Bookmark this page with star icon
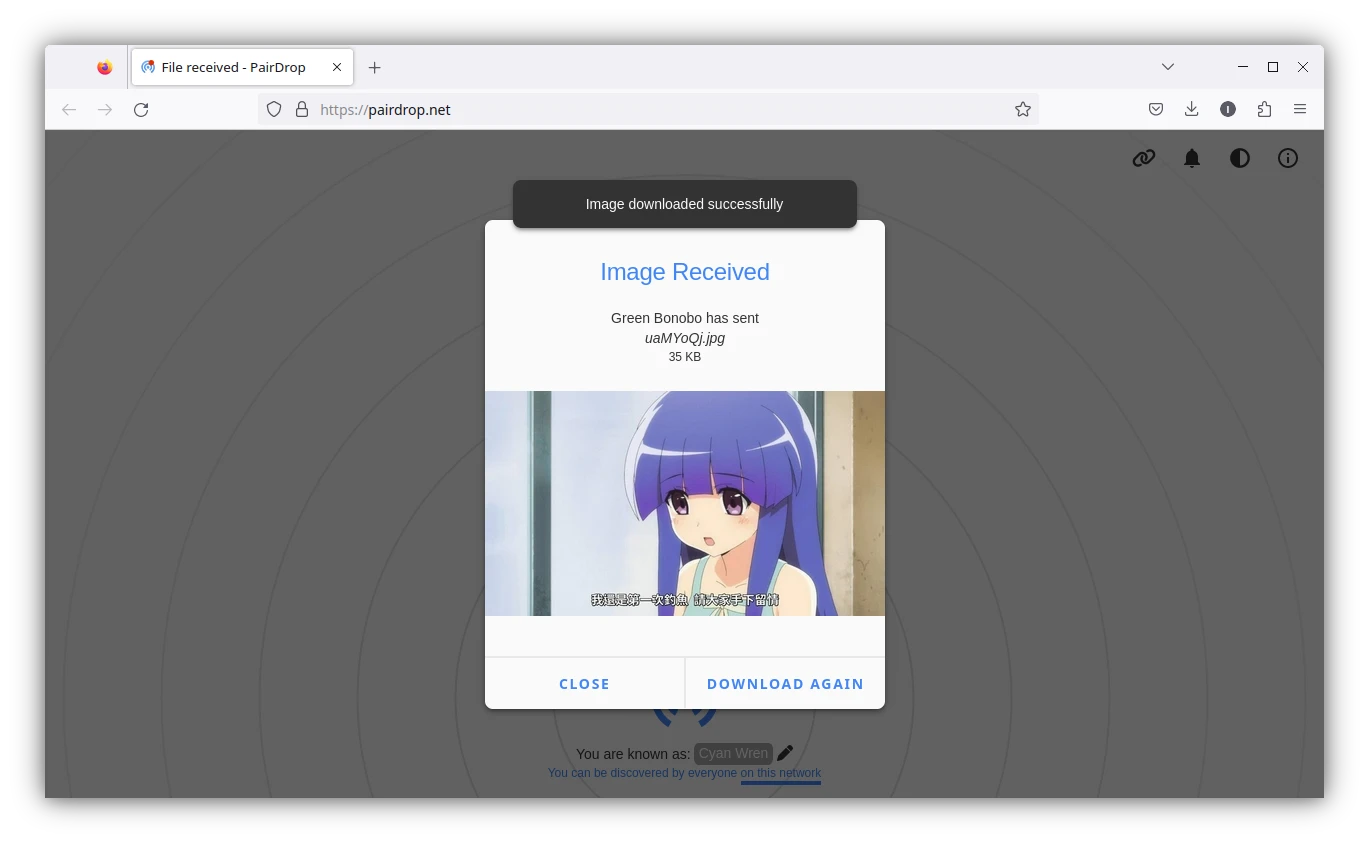 pyautogui.click(x=1023, y=109)
